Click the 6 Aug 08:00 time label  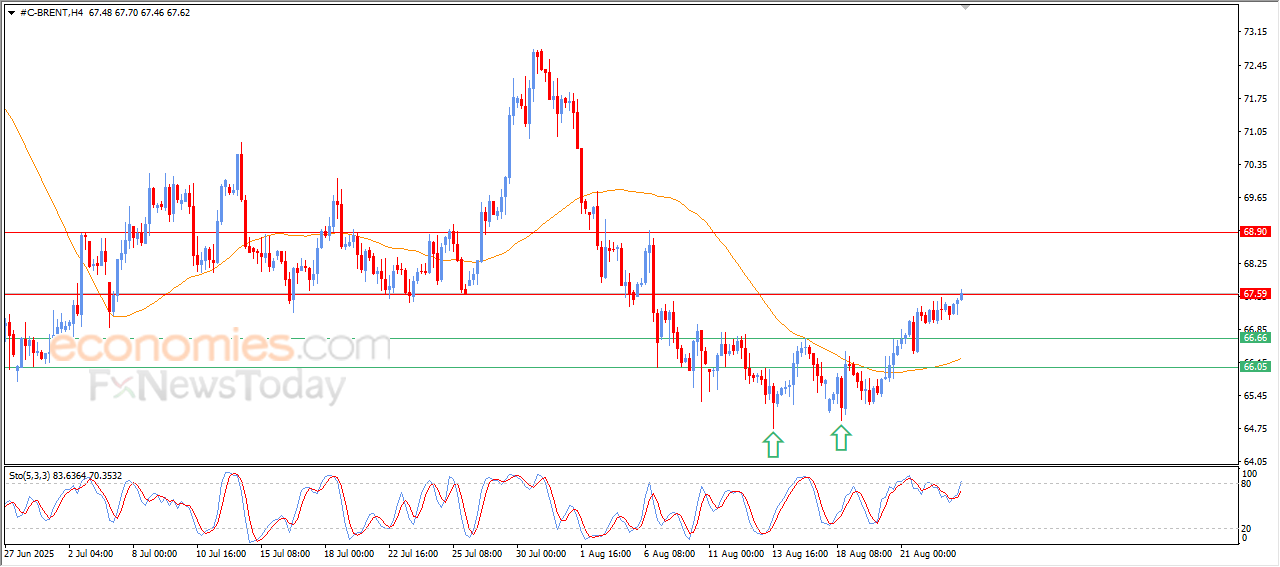point(669,552)
